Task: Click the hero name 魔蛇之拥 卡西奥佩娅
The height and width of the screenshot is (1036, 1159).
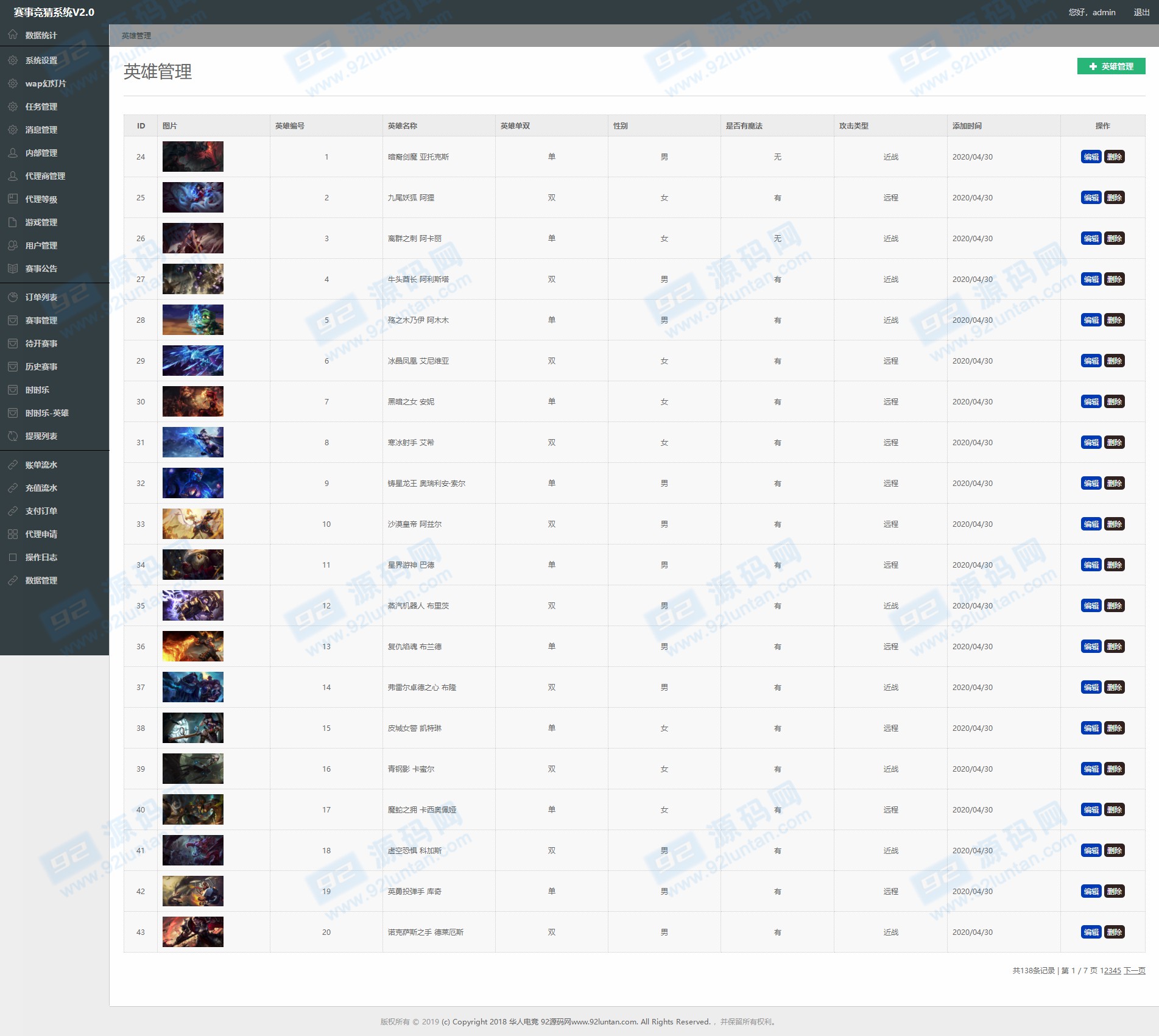Action: (422, 810)
